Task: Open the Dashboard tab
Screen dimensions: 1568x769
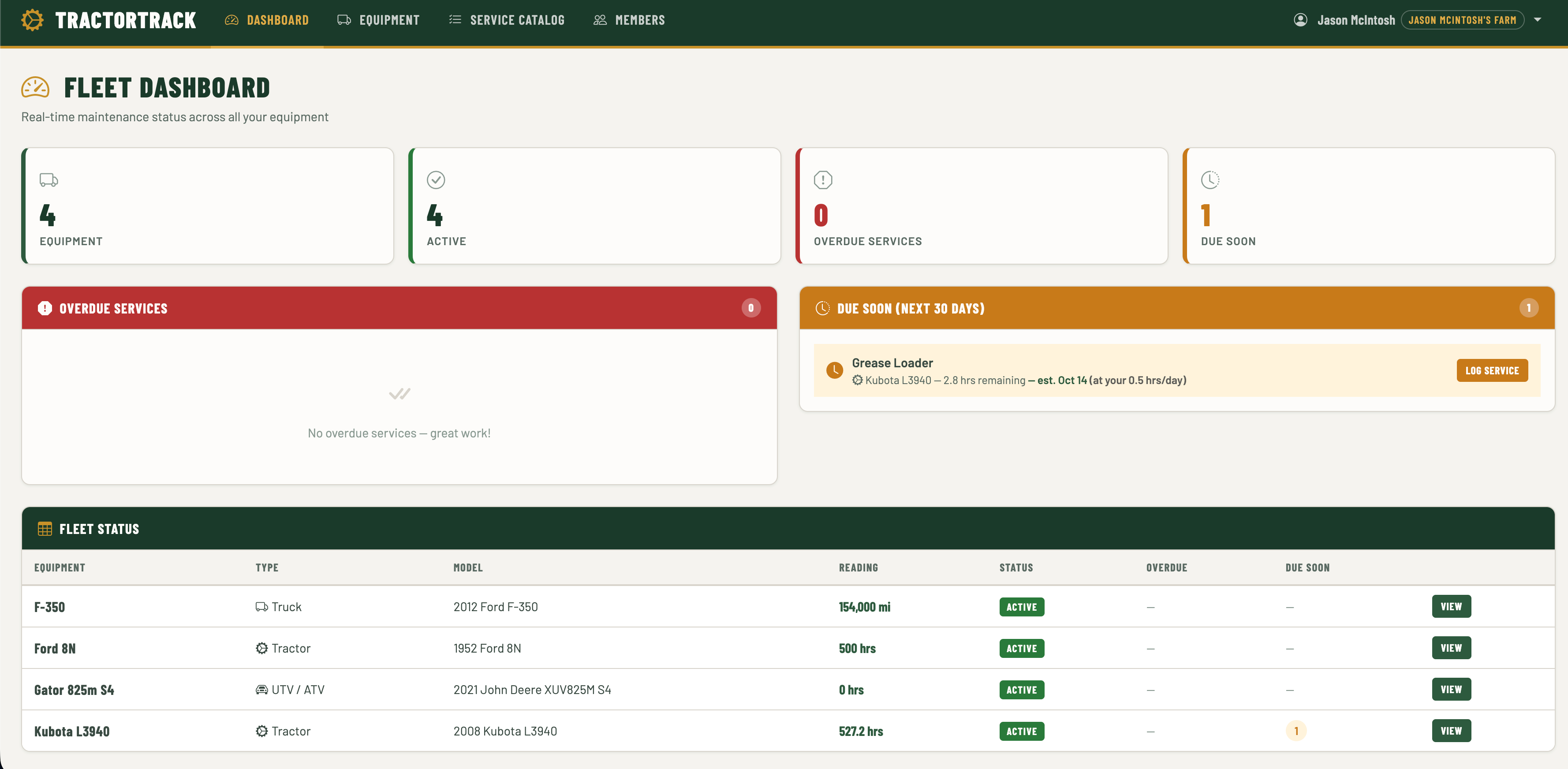Action: pos(267,20)
